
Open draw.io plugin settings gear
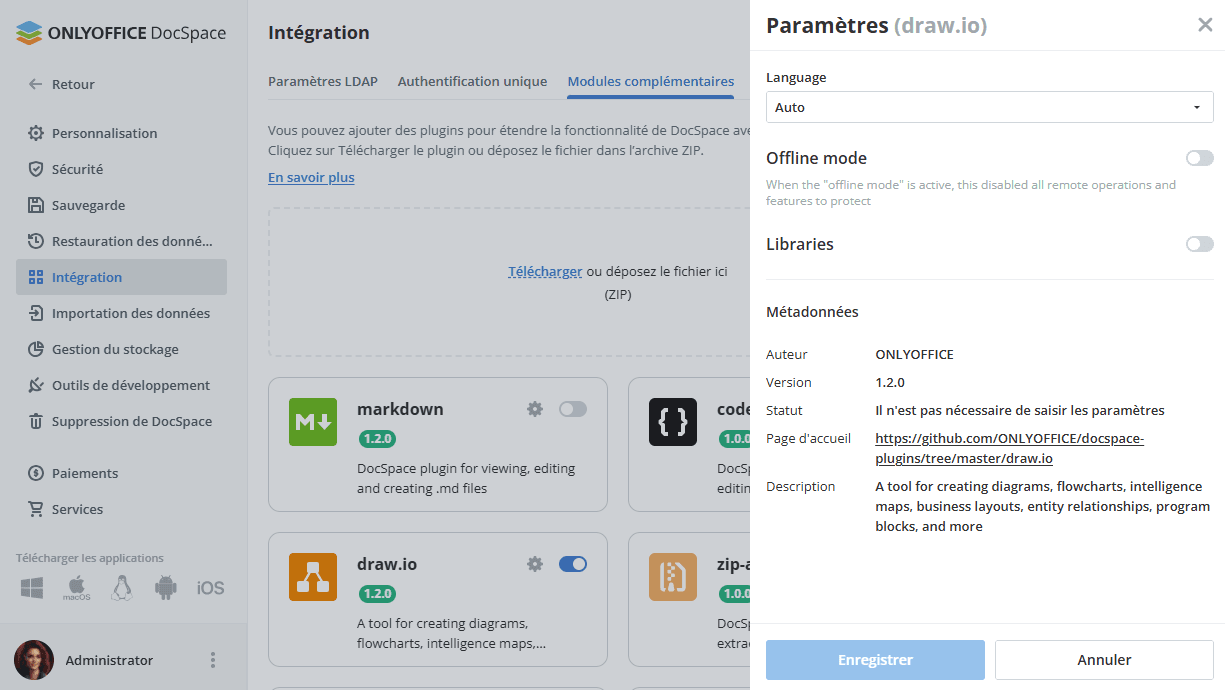point(535,564)
